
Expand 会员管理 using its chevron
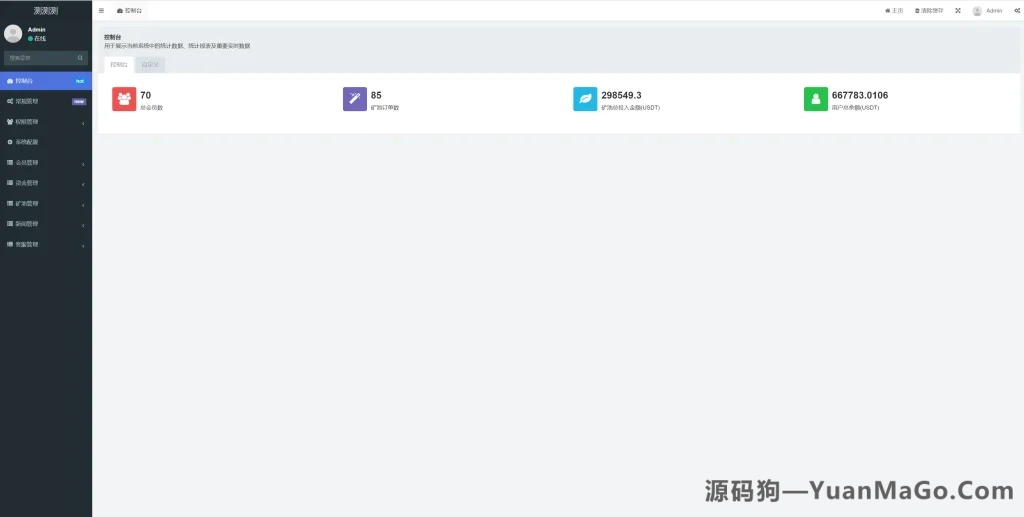tap(83, 164)
